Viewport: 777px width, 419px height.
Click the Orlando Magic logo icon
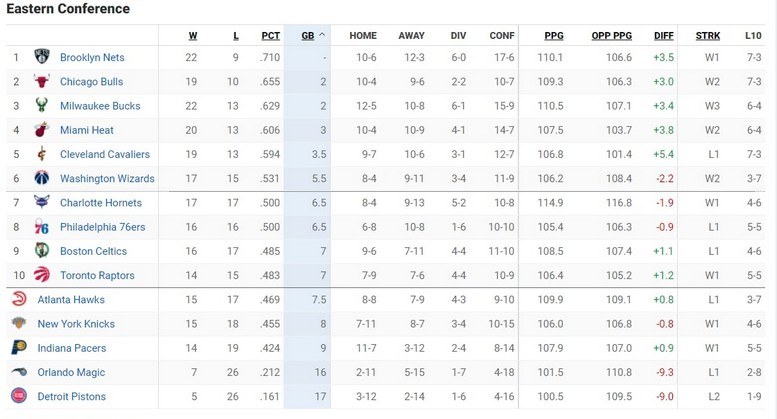tap(18, 372)
